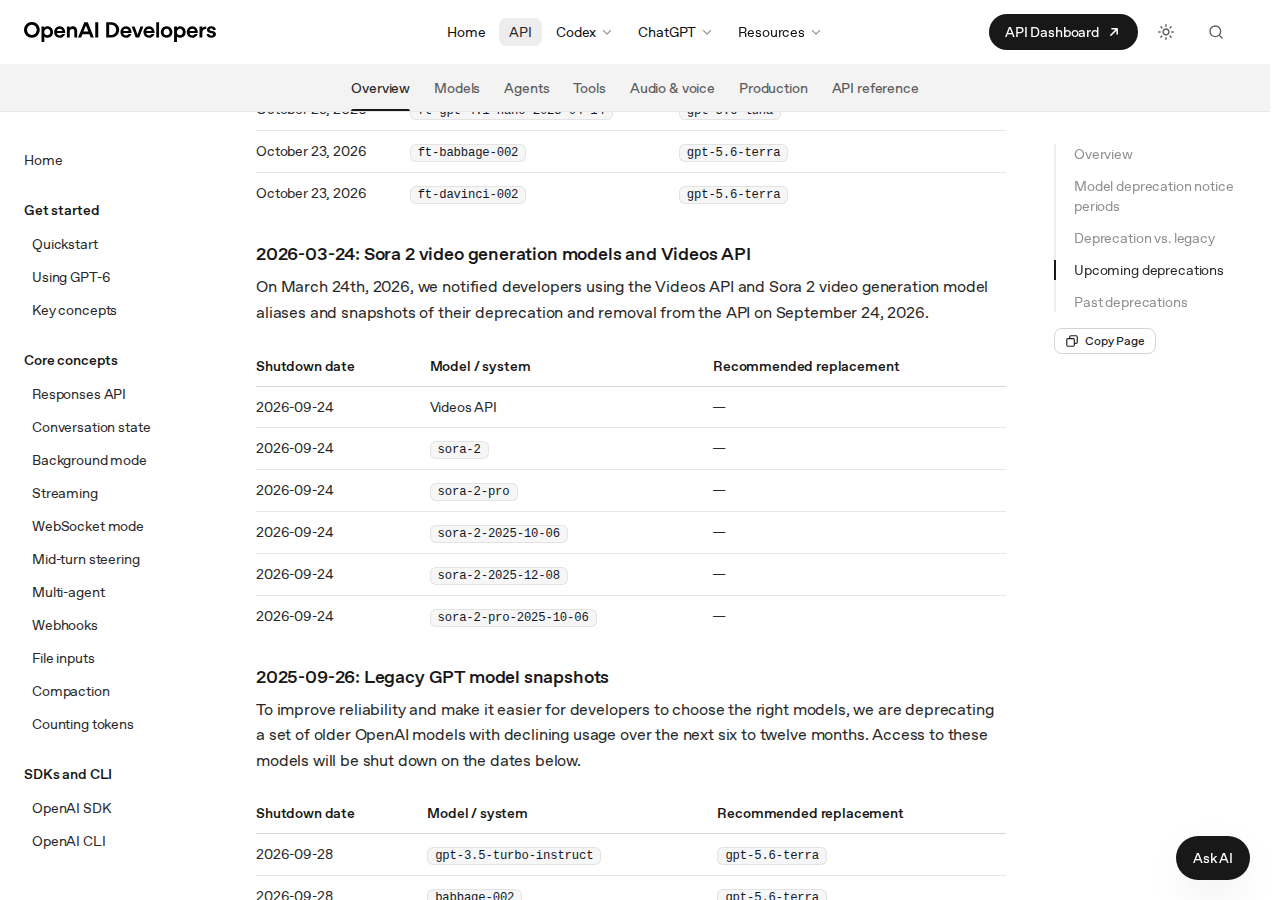Jump to Deprecation vs. legacy section
The height and width of the screenshot is (900, 1280).
pyautogui.click(x=1144, y=238)
